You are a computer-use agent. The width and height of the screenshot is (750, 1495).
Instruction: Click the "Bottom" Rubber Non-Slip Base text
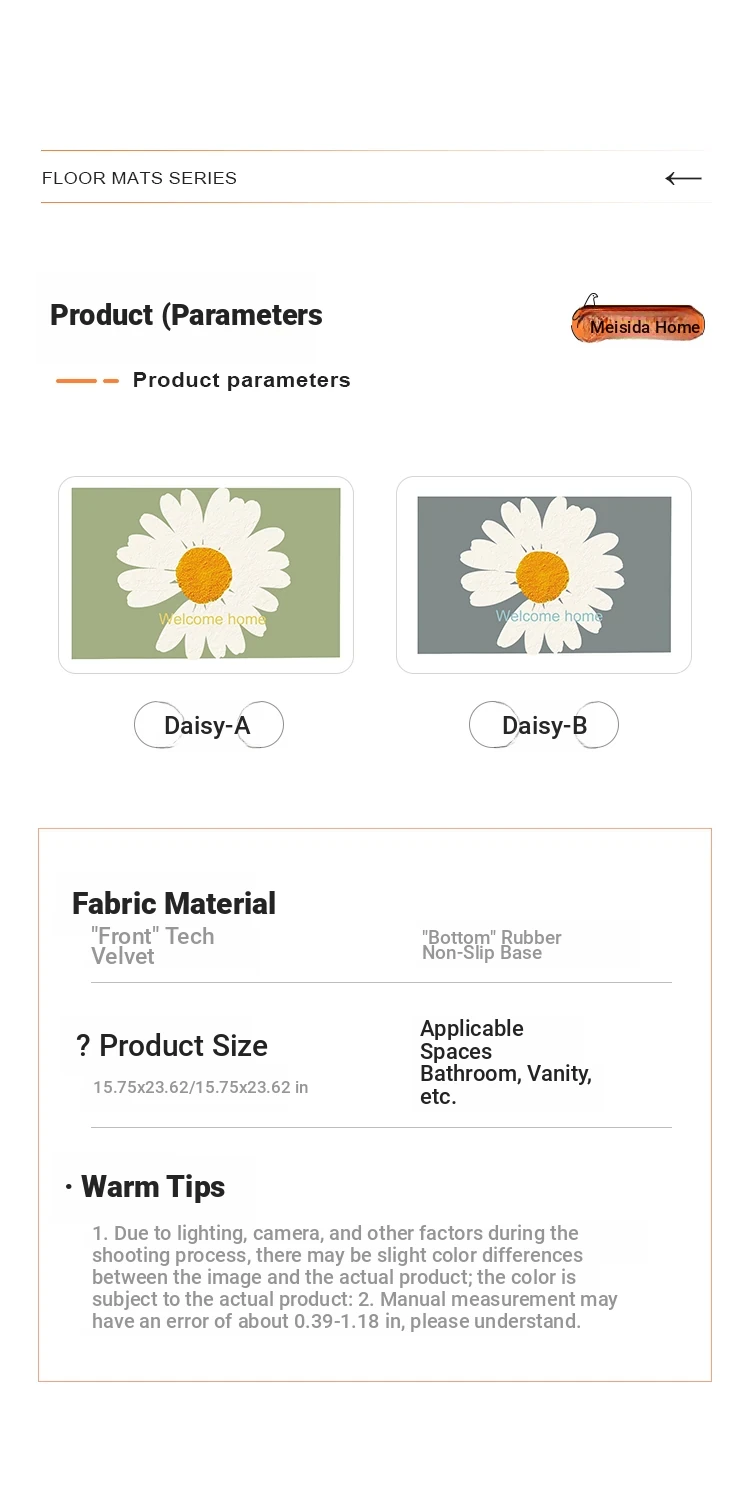point(491,945)
